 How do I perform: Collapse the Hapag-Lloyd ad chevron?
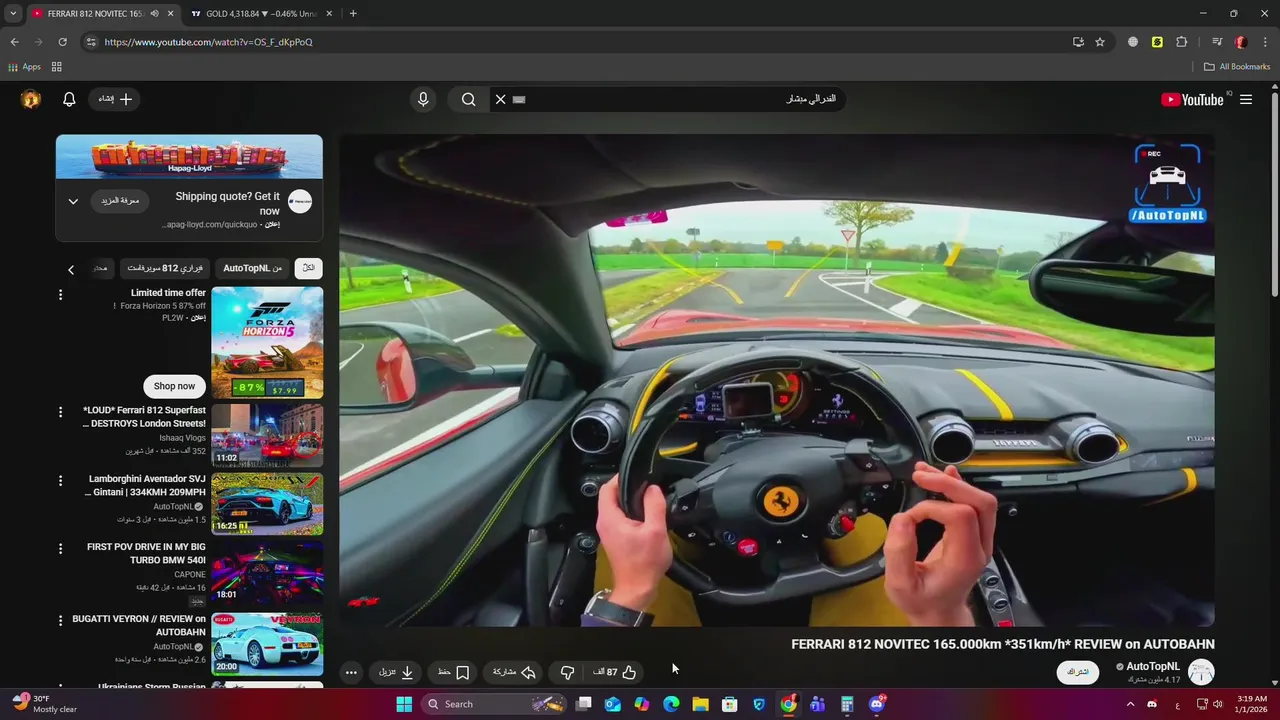[x=73, y=201]
